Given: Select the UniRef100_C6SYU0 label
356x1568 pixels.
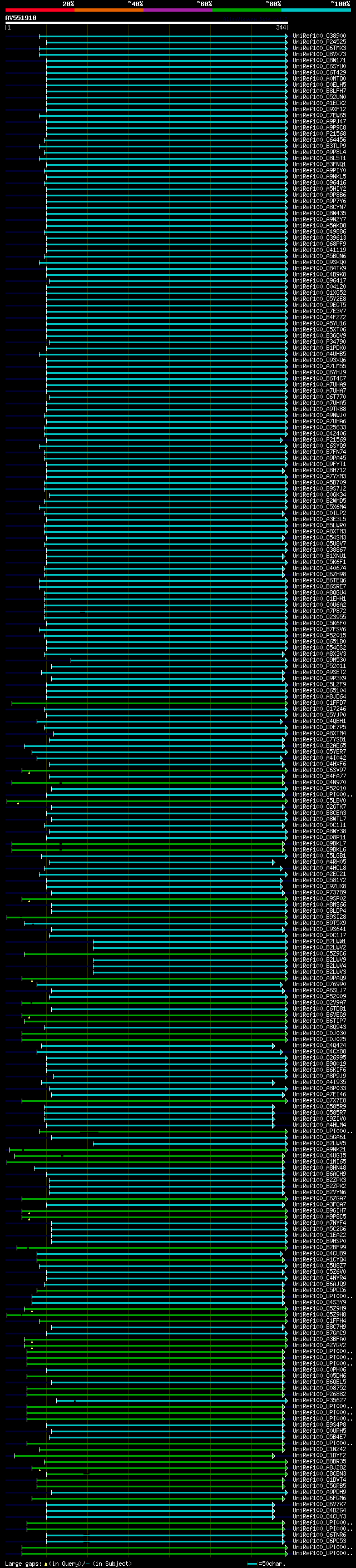Looking at the screenshot, I should point(319,66).
